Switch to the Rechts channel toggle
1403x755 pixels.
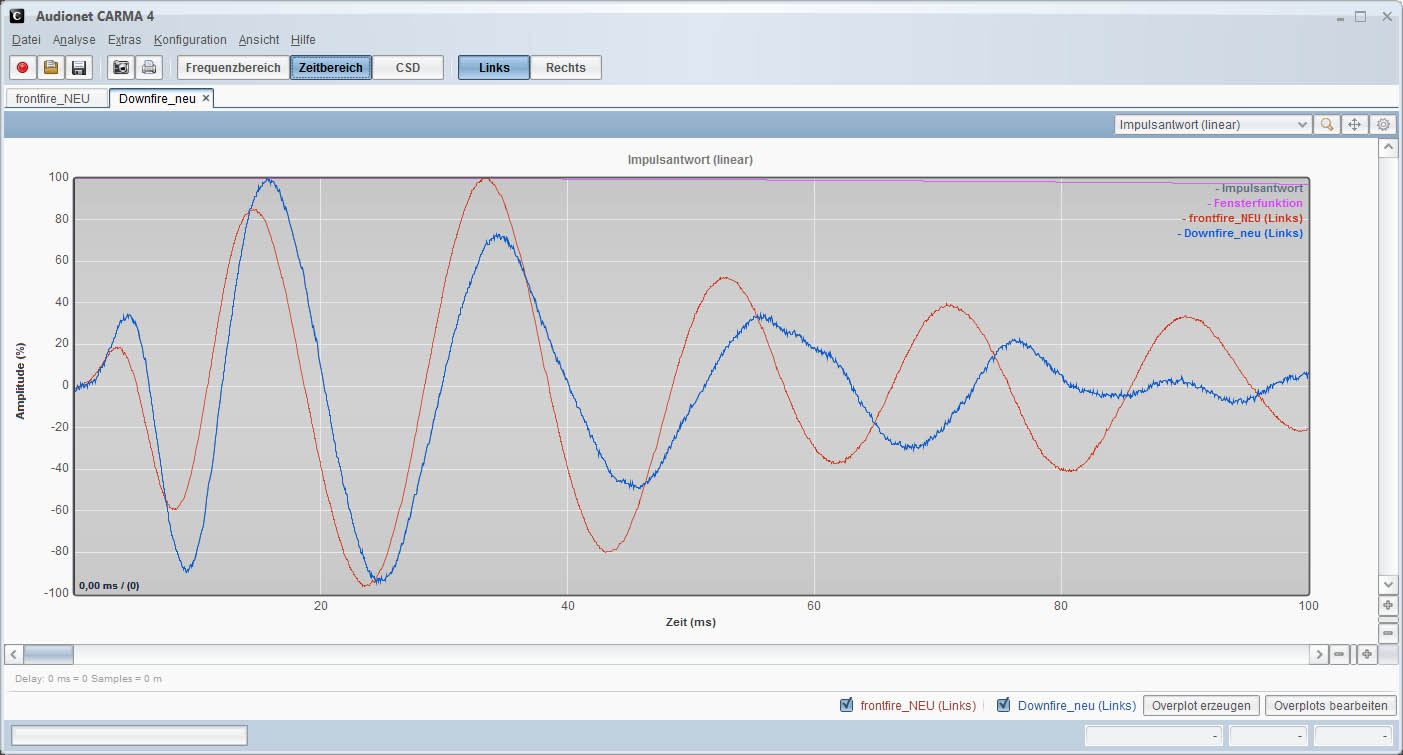[x=565, y=68]
